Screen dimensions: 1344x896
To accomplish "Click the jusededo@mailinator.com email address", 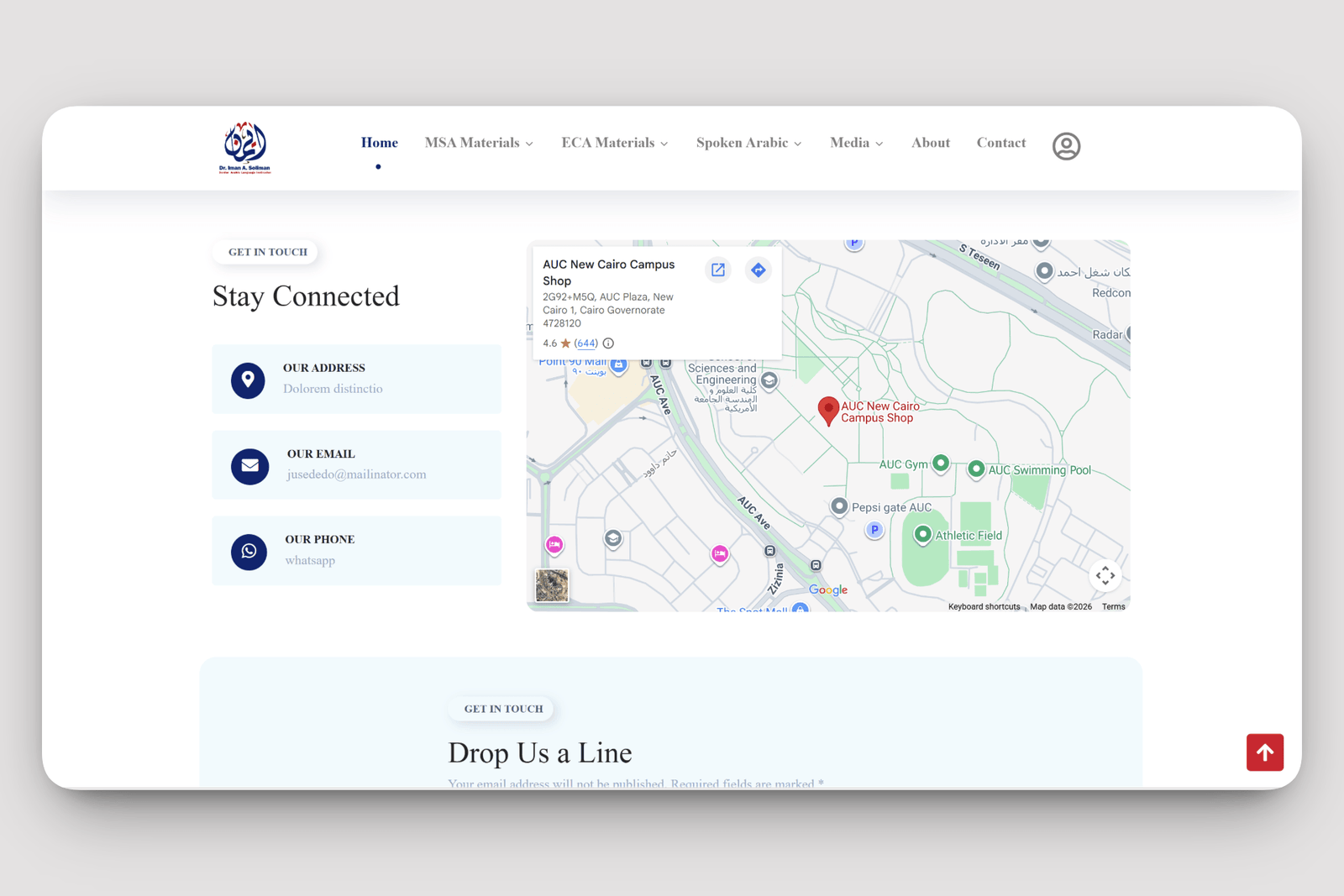I will click(356, 474).
